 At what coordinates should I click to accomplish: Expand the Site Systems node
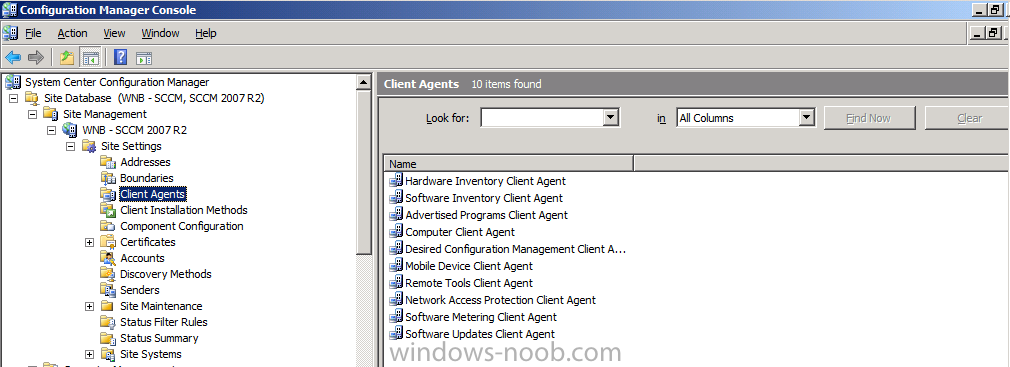coord(90,354)
